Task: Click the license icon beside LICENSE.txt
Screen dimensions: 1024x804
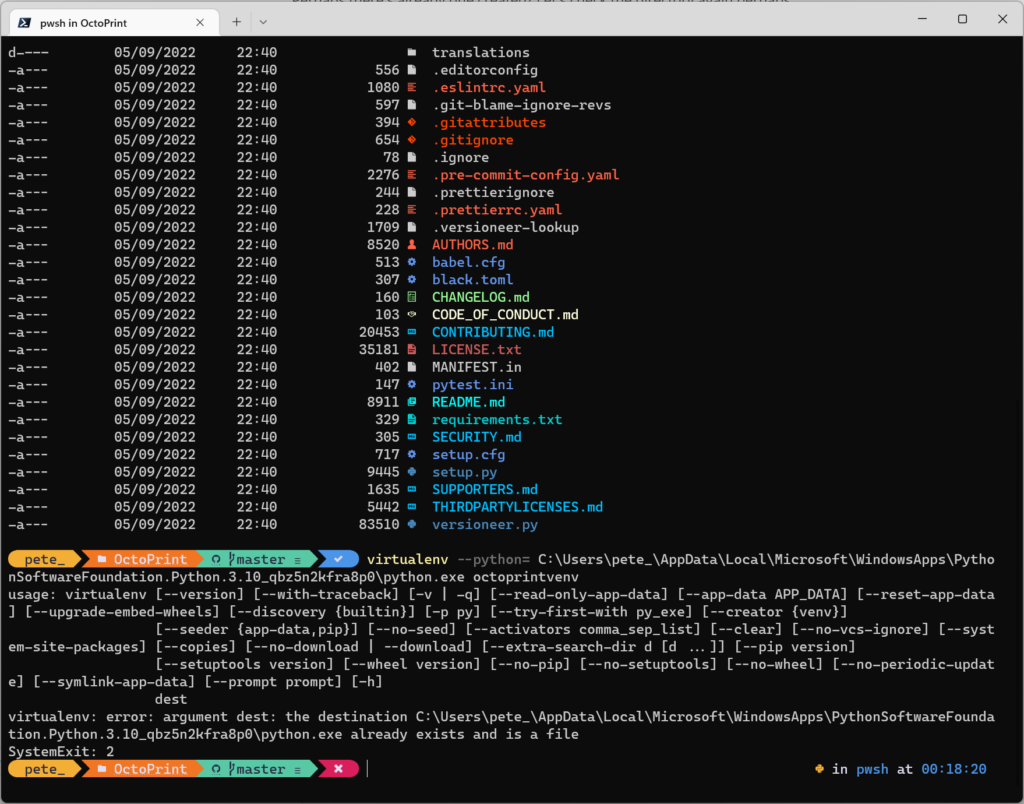Action: tap(412, 350)
